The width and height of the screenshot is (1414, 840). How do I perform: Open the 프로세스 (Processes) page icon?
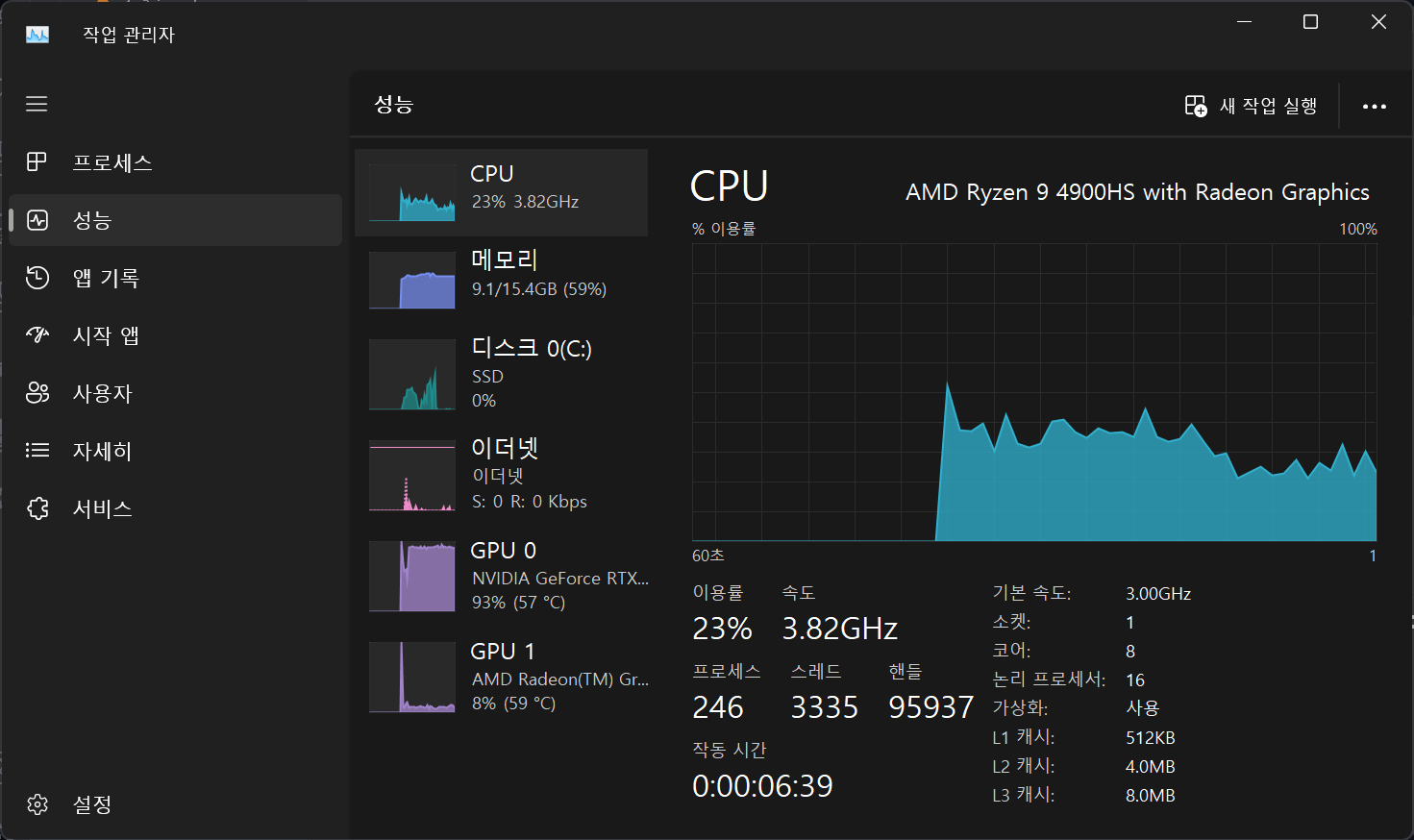coord(37,162)
